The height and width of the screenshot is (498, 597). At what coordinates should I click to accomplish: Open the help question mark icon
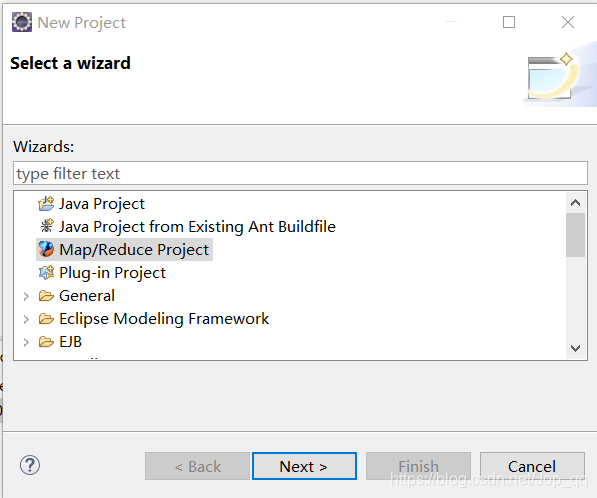coord(30,465)
